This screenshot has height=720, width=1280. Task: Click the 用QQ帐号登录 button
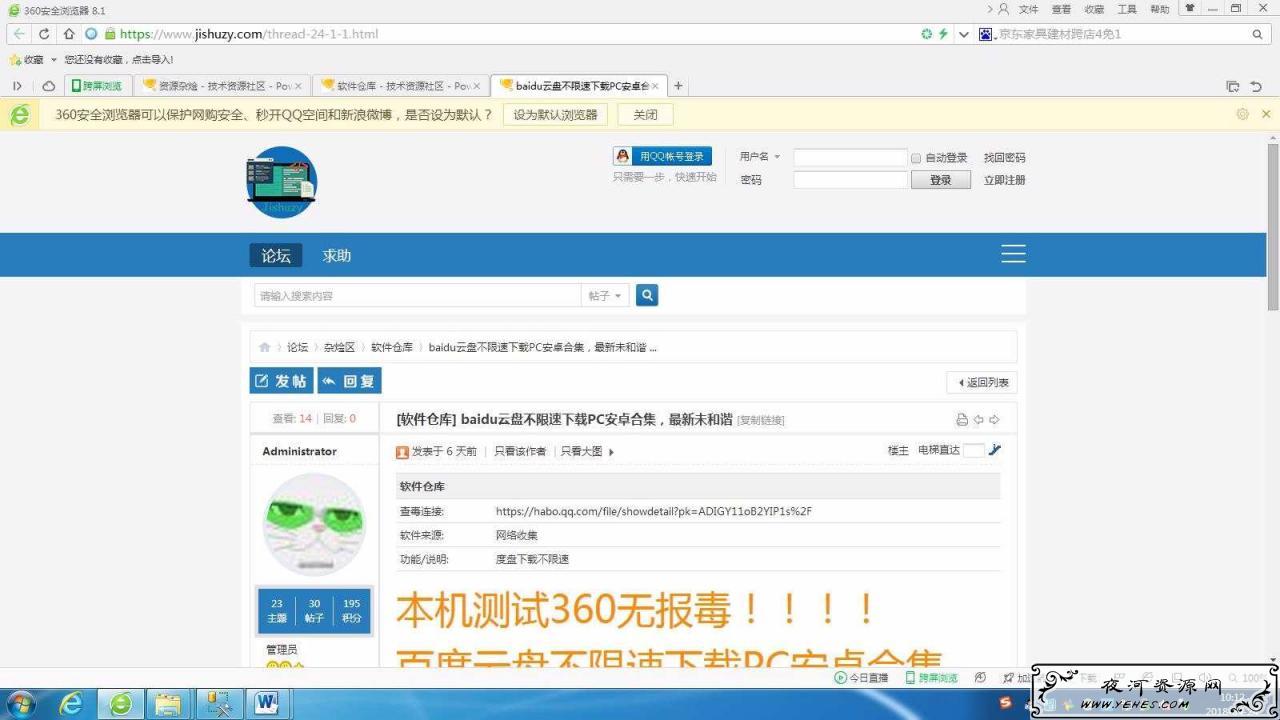click(662, 156)
